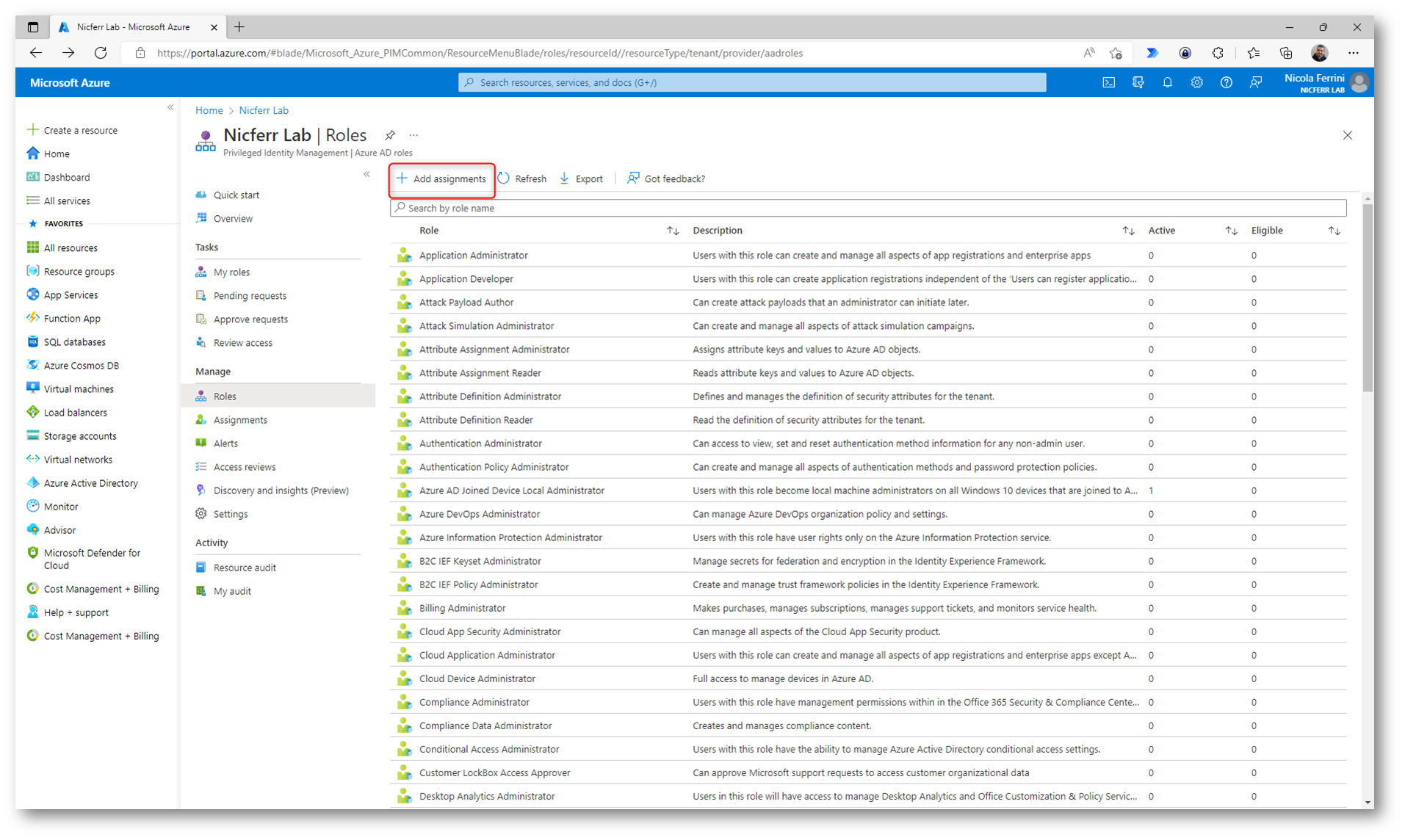This screenshot has width=1405, height=840.
Task: Open Nicferr Lab breadcrumb link
Action: click(x=264, y=111)
